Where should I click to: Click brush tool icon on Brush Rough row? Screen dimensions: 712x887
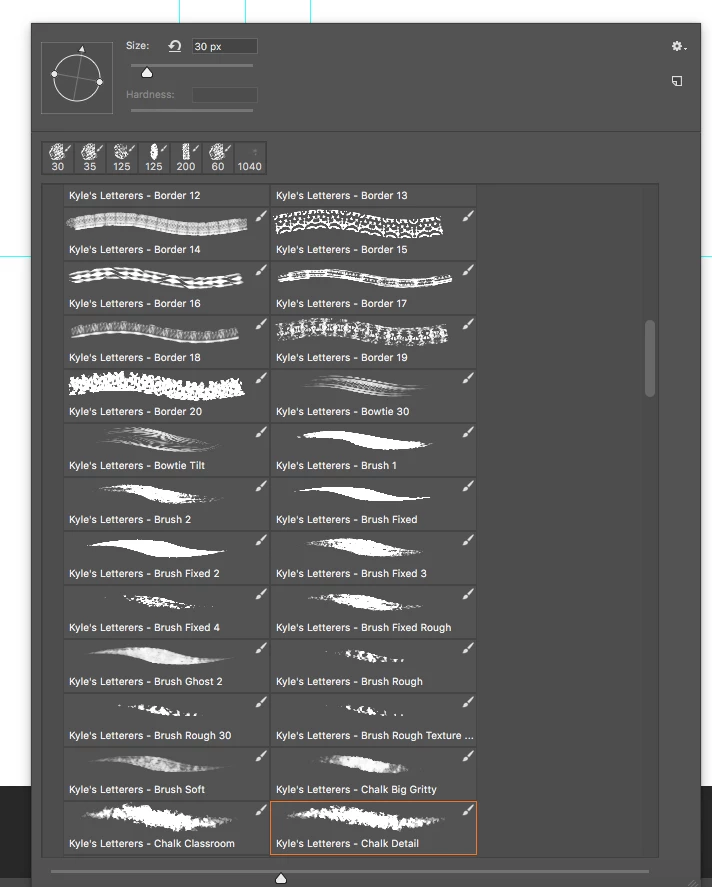(x=468, y=648)
